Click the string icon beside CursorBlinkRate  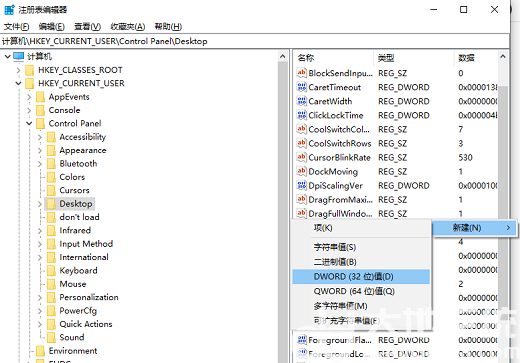301,157
